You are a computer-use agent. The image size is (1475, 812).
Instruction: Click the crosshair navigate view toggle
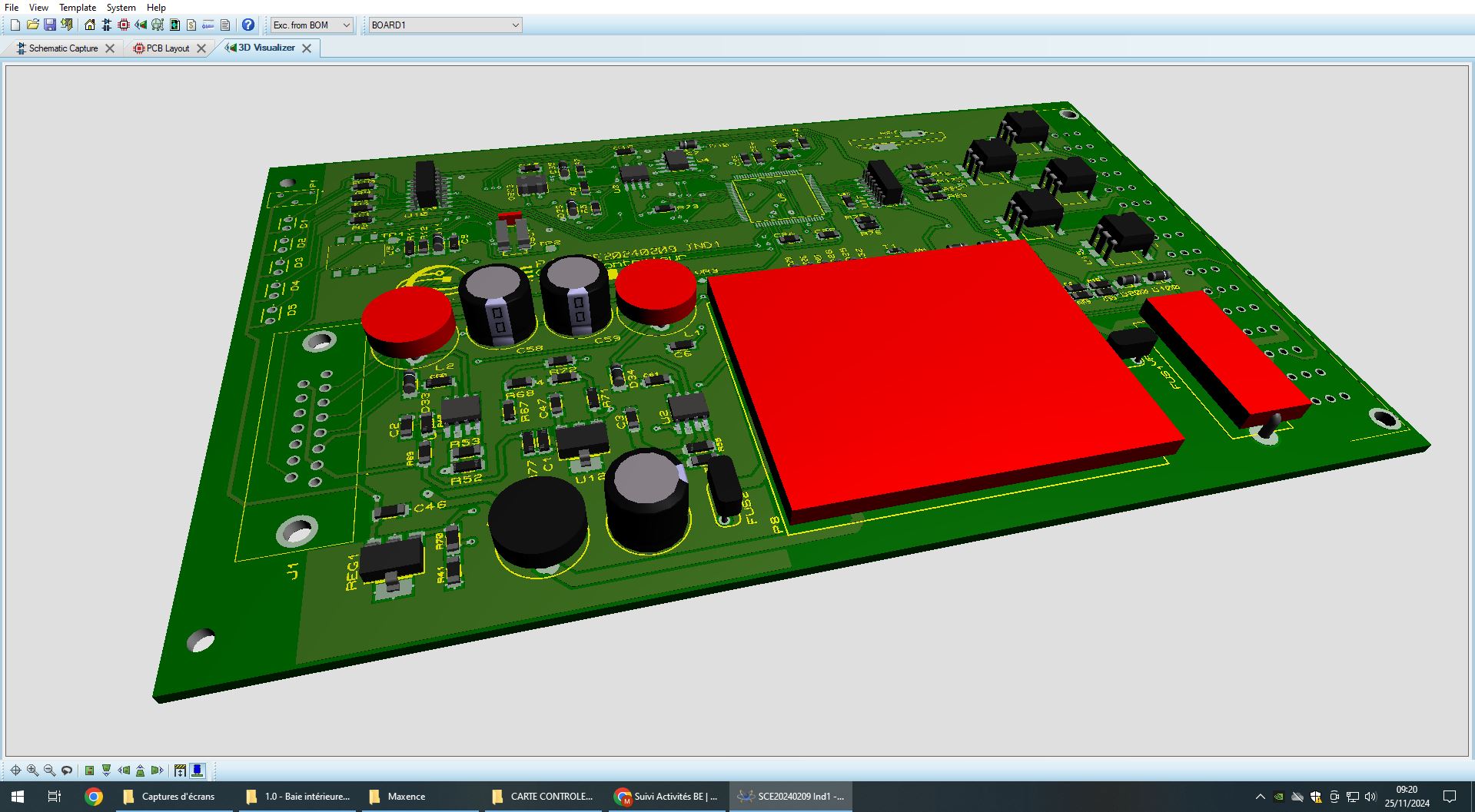15,770
